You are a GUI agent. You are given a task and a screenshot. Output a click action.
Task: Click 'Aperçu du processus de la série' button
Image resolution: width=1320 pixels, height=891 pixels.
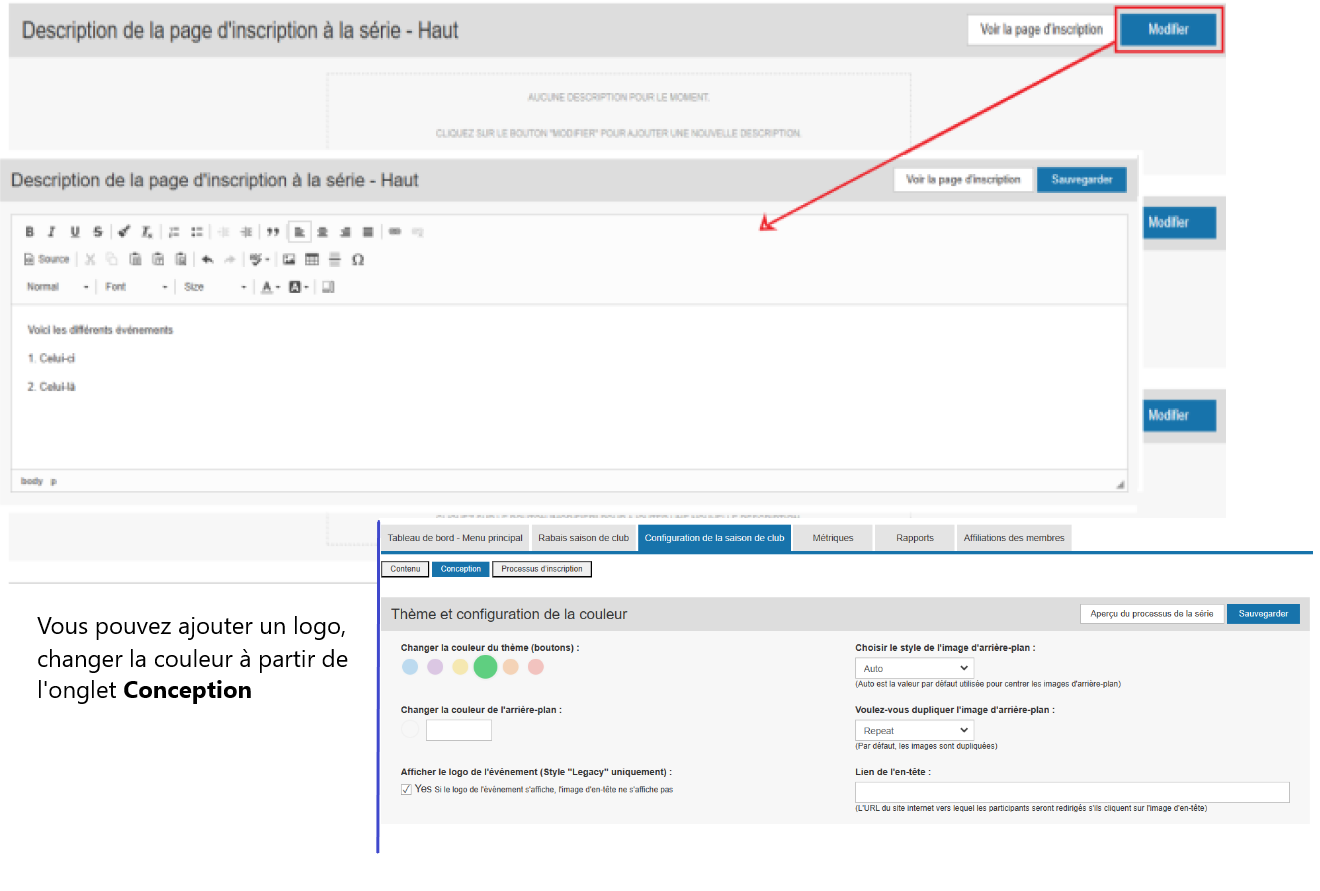point(1151,613)
